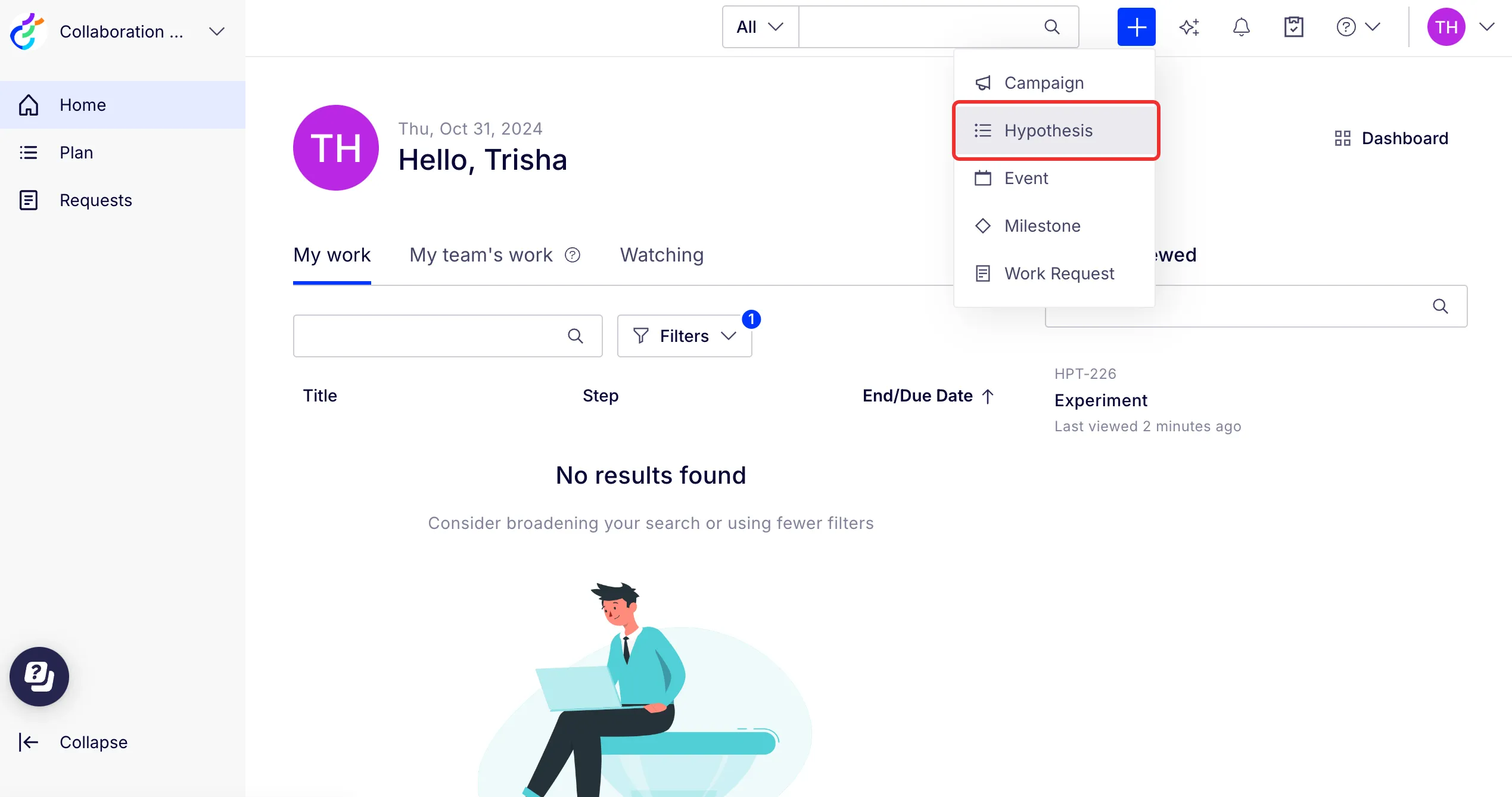This screenshot has height=797, width=1512.
Task: Click the Hypothesis list icon
Action: click(983, 130)
